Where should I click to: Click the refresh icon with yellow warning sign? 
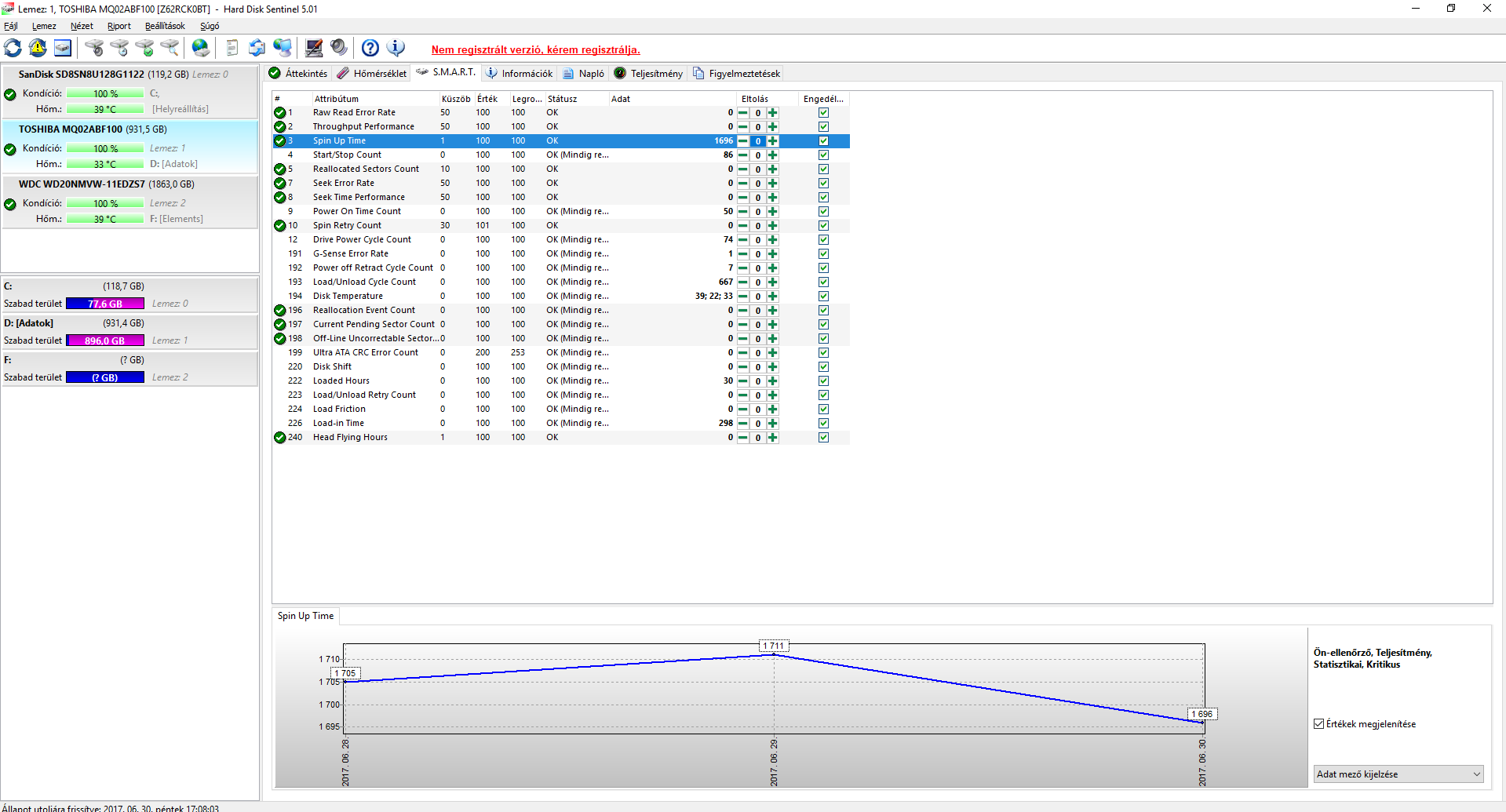[x=38, y=48]
